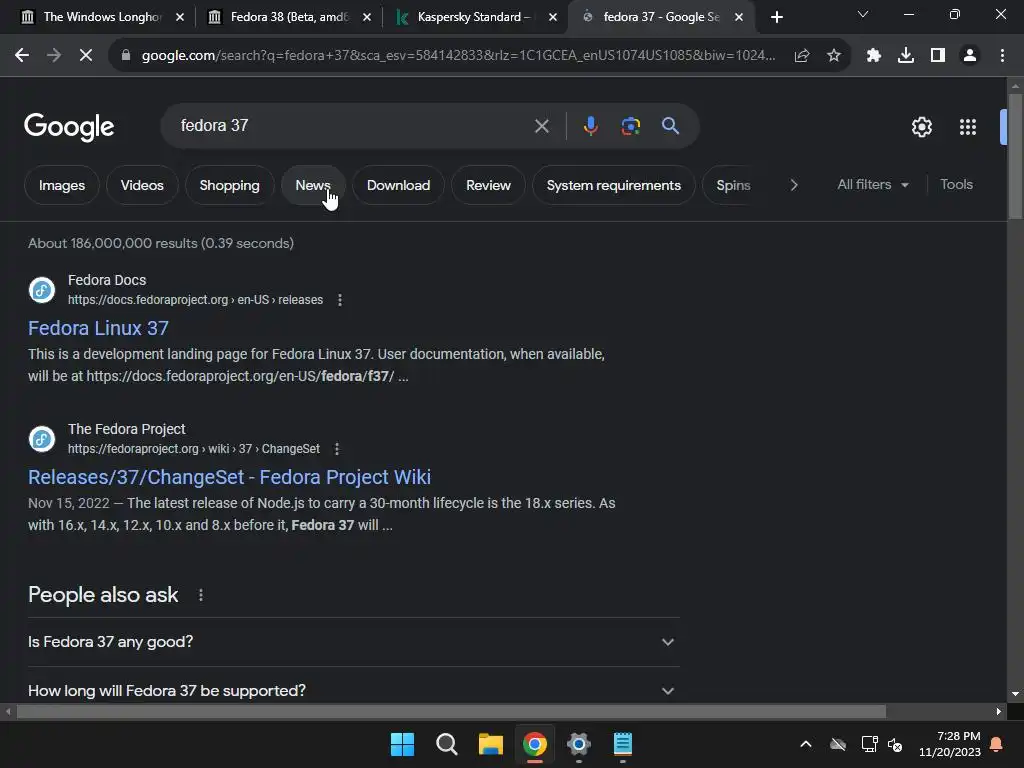Go back to the previous page

click(x=22, y=56)
